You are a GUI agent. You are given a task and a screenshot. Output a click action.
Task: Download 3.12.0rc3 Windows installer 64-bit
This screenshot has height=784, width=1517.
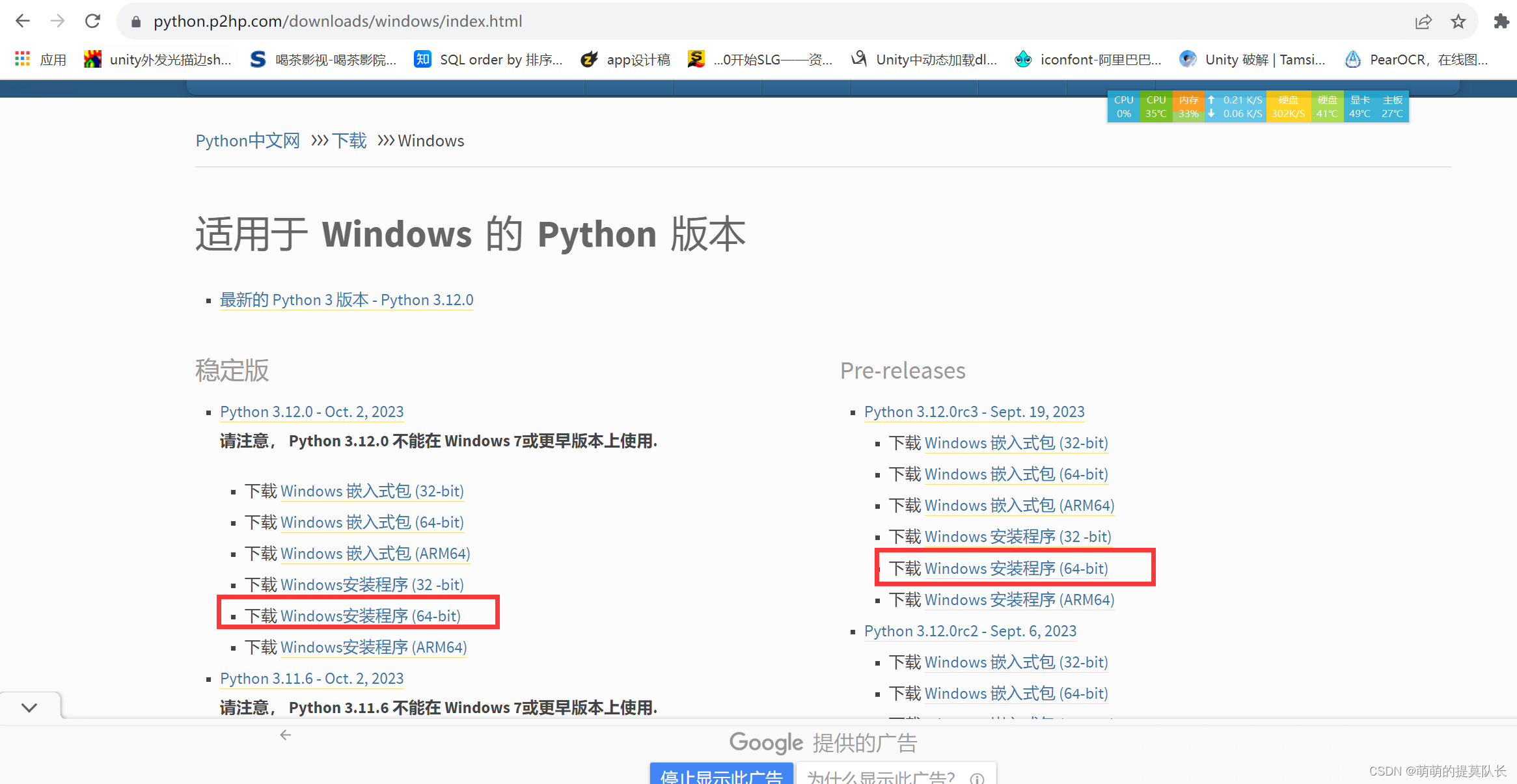1016,568
